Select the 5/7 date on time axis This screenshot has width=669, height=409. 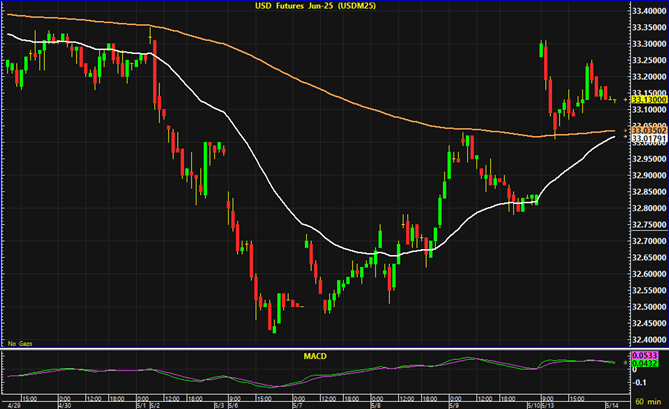[x=297, y=404]
